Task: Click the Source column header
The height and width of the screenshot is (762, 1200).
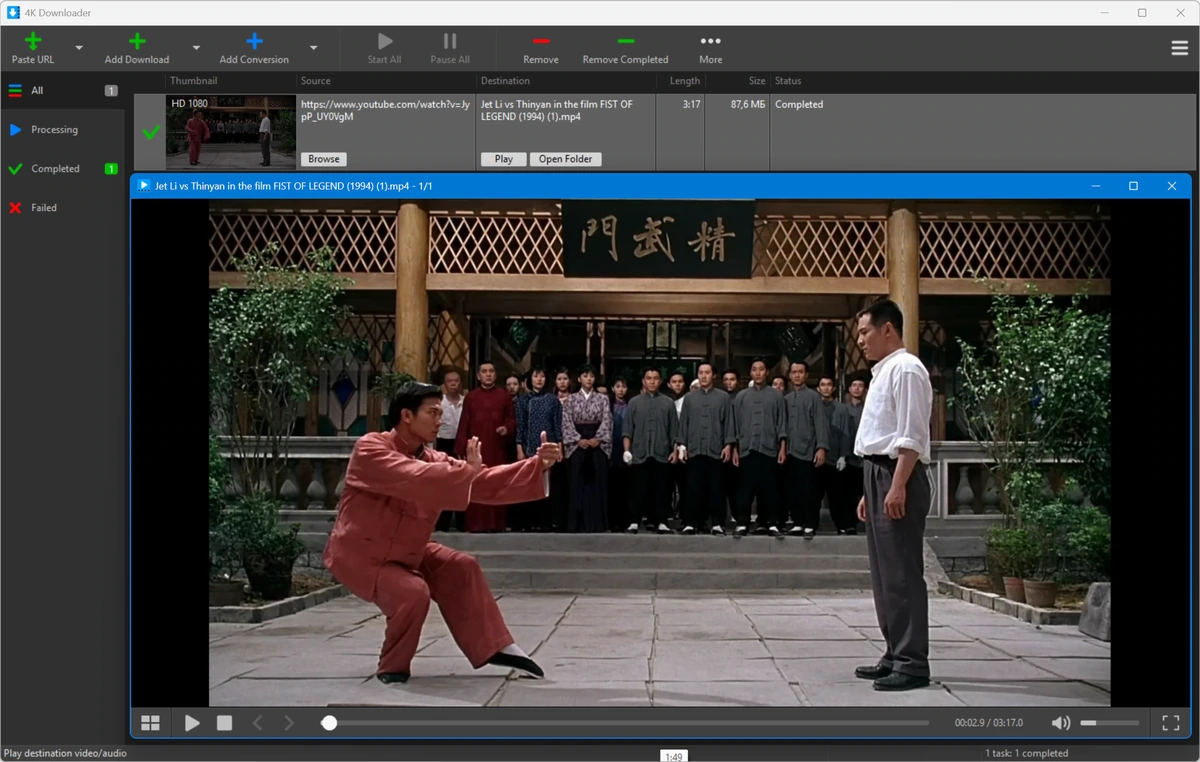Action: tap(316, 81)
